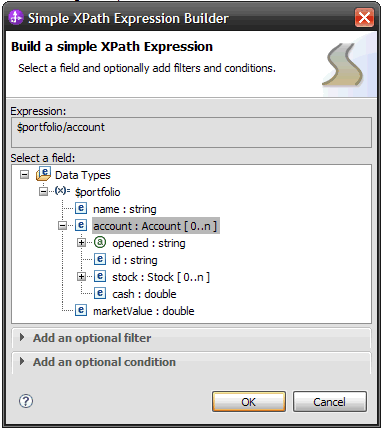This screenshot has height=429, width=382.
Task: Collapse the Data Types tree node
Action: 24,175
